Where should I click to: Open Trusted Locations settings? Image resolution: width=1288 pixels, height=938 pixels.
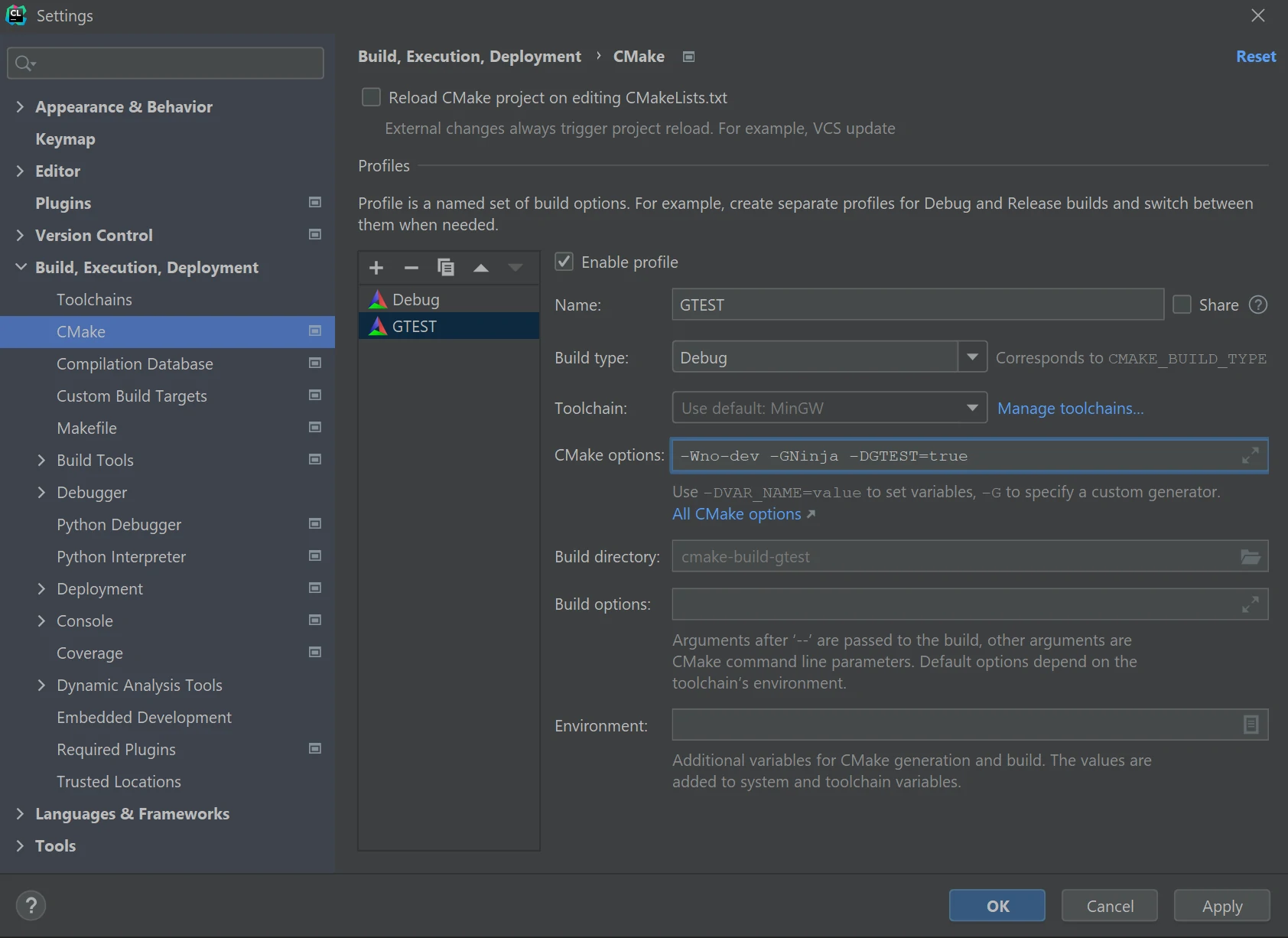click(x=119, y=781)
